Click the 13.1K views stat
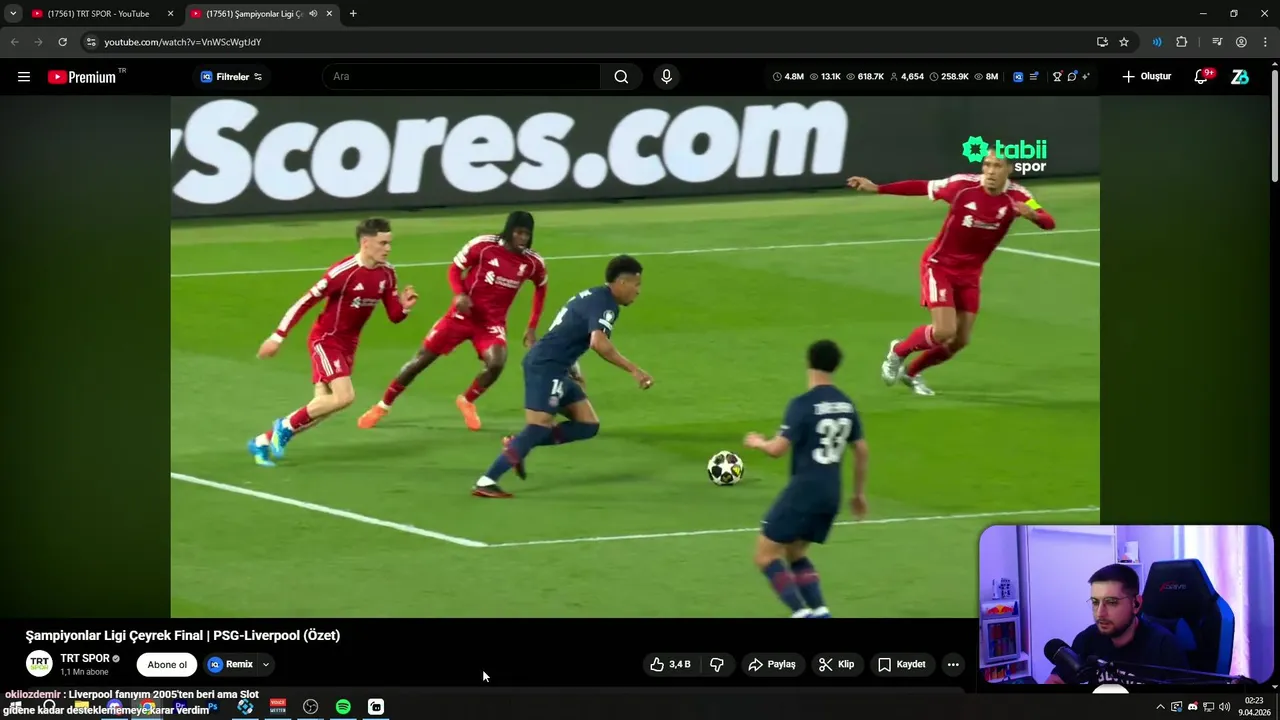The image size is (1280, 720). pos(825,76)
